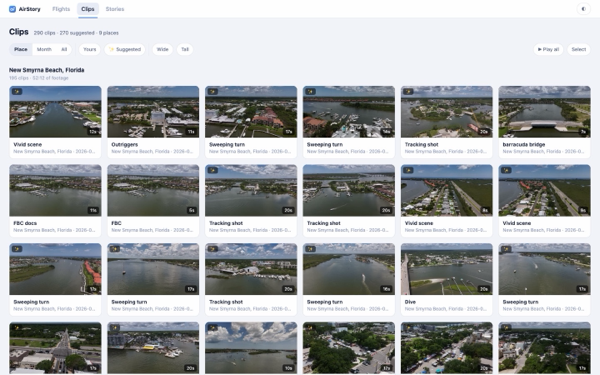
Task: Click the Play all button
Action: pyautogui.click(x=548, y=49)
